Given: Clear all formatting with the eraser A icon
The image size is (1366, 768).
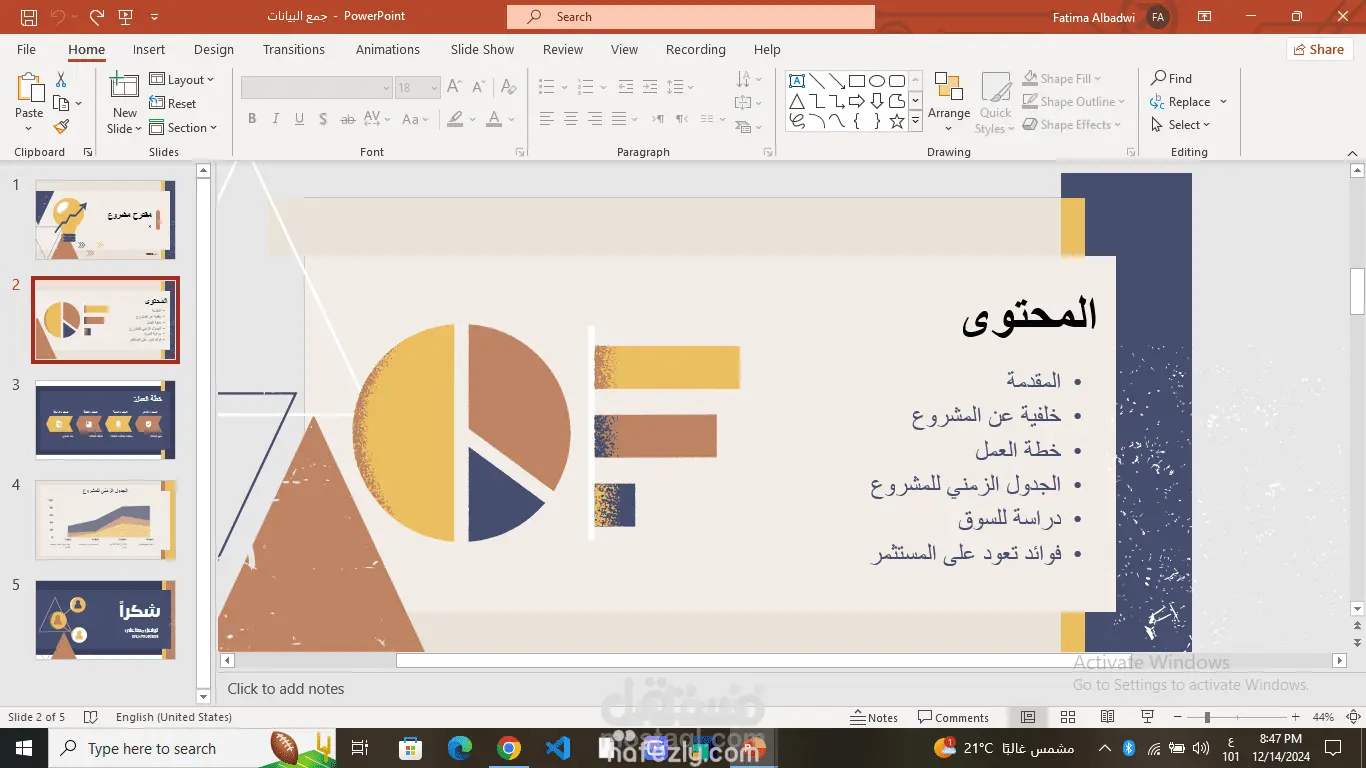Looking at the screenshot, I should pyautogui.click(x=507, y=87).
